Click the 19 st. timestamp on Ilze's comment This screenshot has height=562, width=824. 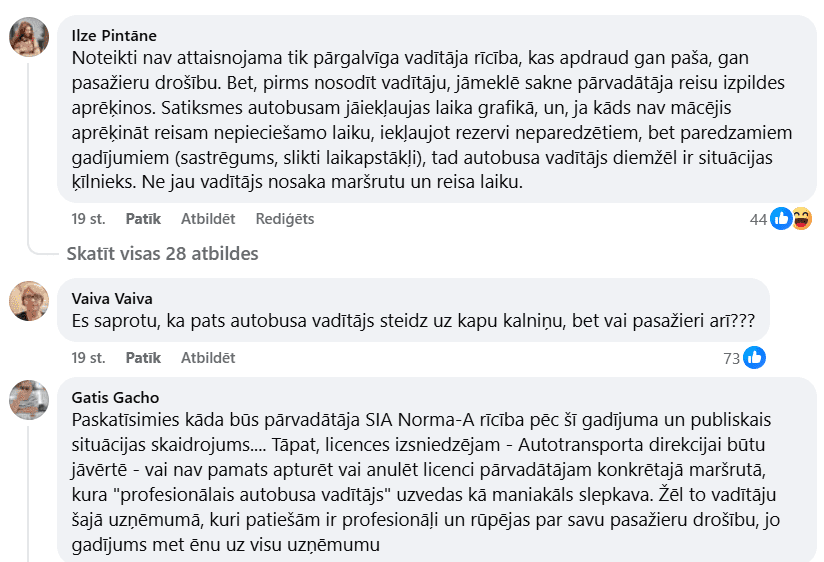88,219
